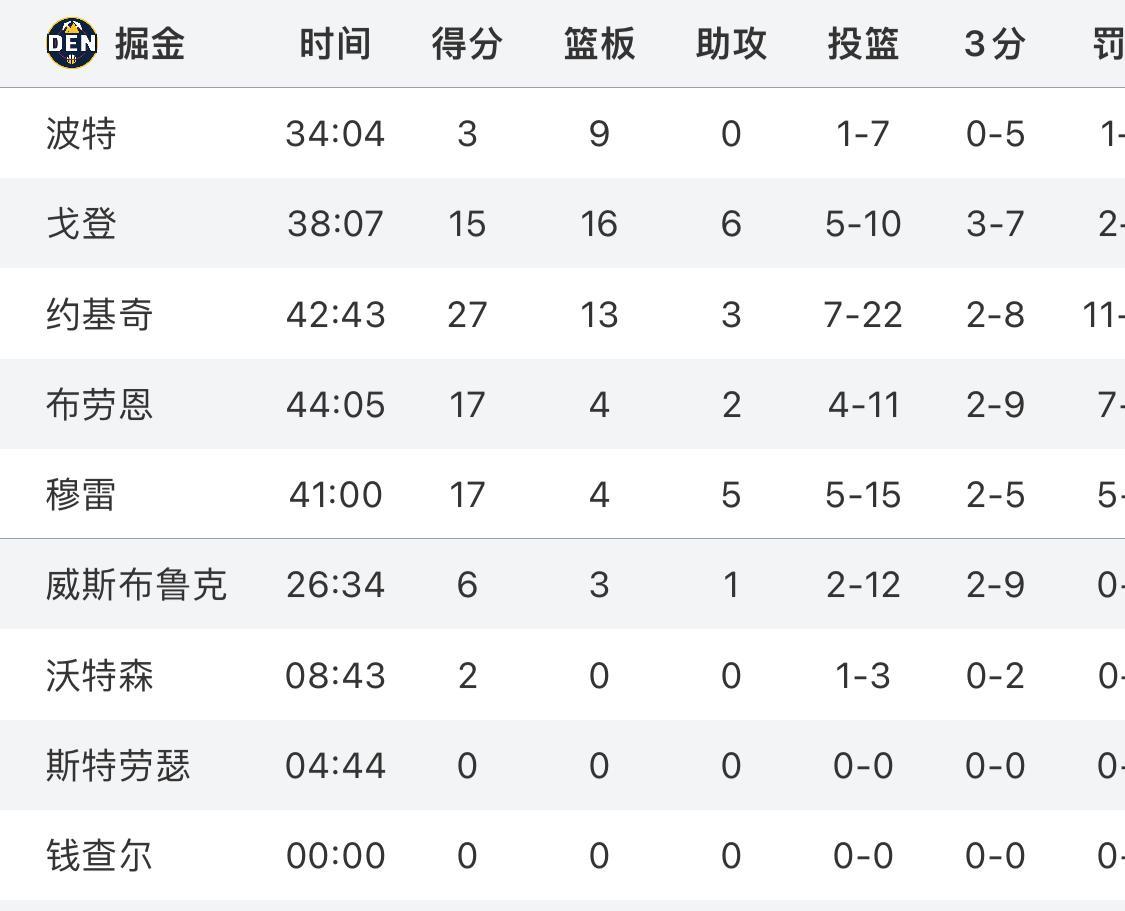The height and width of the screenshot is (911, 1125).
Task: Click 约基奇's 7-22 shooting cell
Action: pyautogui.click(x=863, y=315)
